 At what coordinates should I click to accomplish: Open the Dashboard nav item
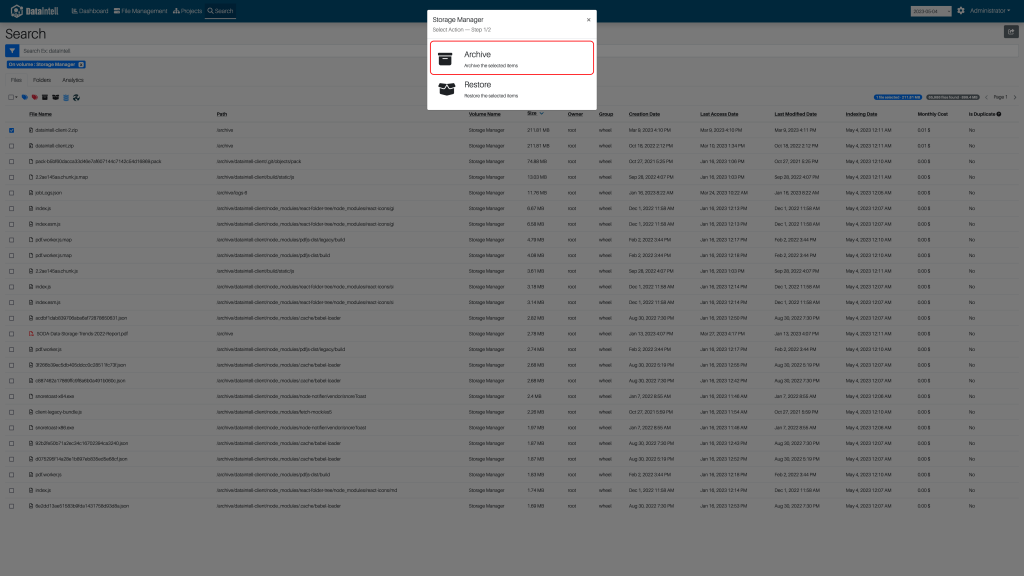[90, 11]
